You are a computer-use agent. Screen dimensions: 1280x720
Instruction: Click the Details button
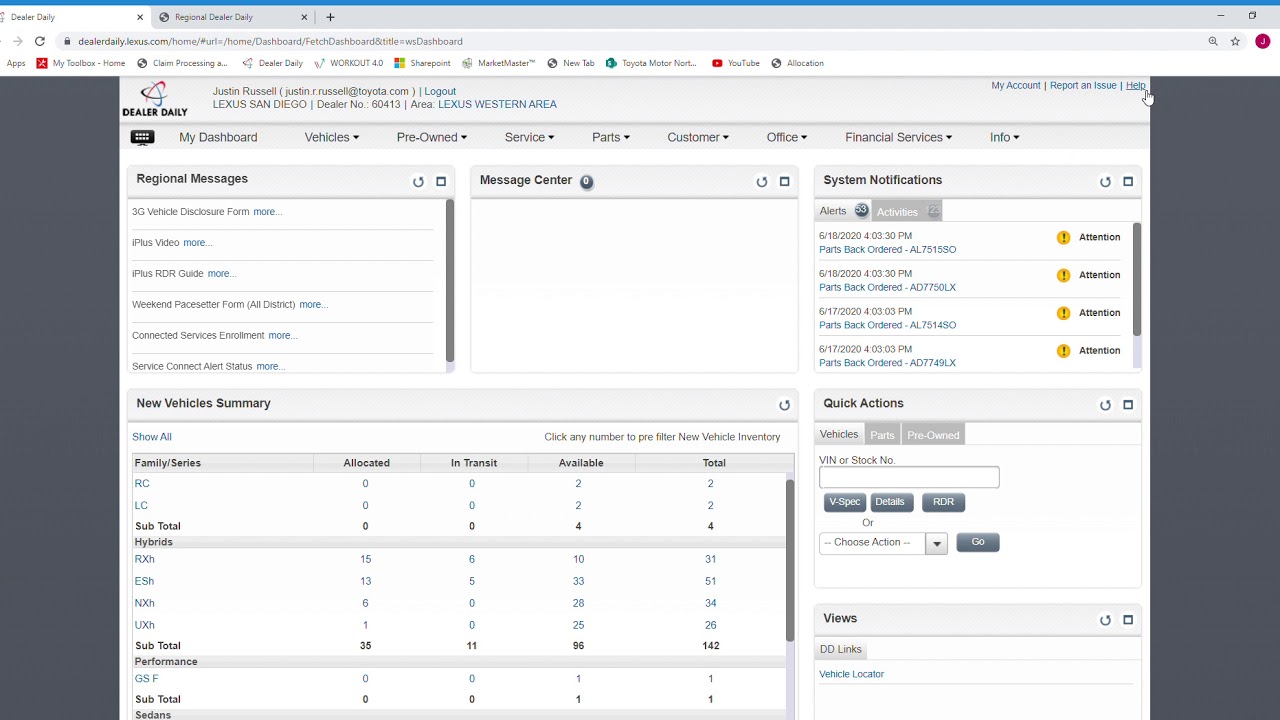[x=889, y=502]
